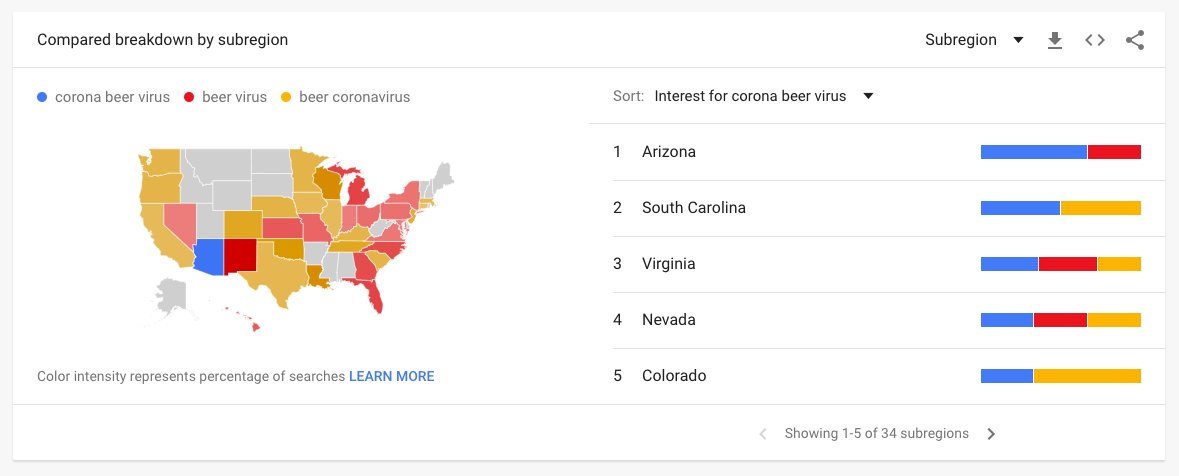
Task: Click the dark red New Mexico state on map
Action: point(241,256)
